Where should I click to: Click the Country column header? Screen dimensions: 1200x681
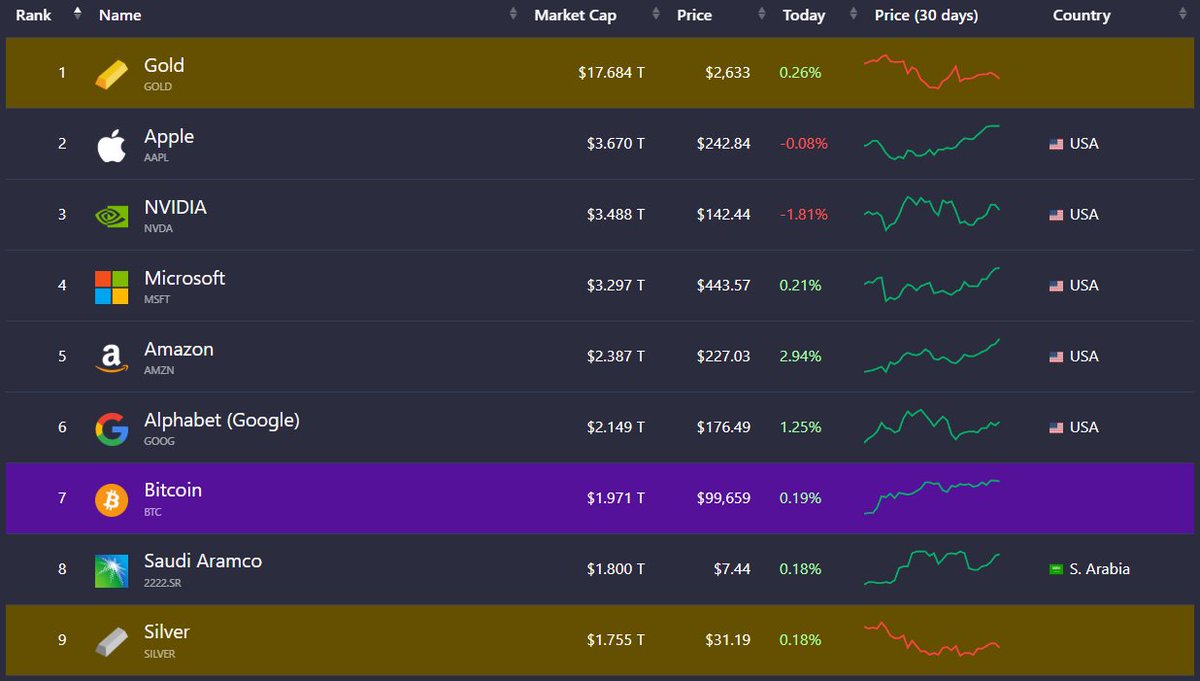[x=1081, y=15]
